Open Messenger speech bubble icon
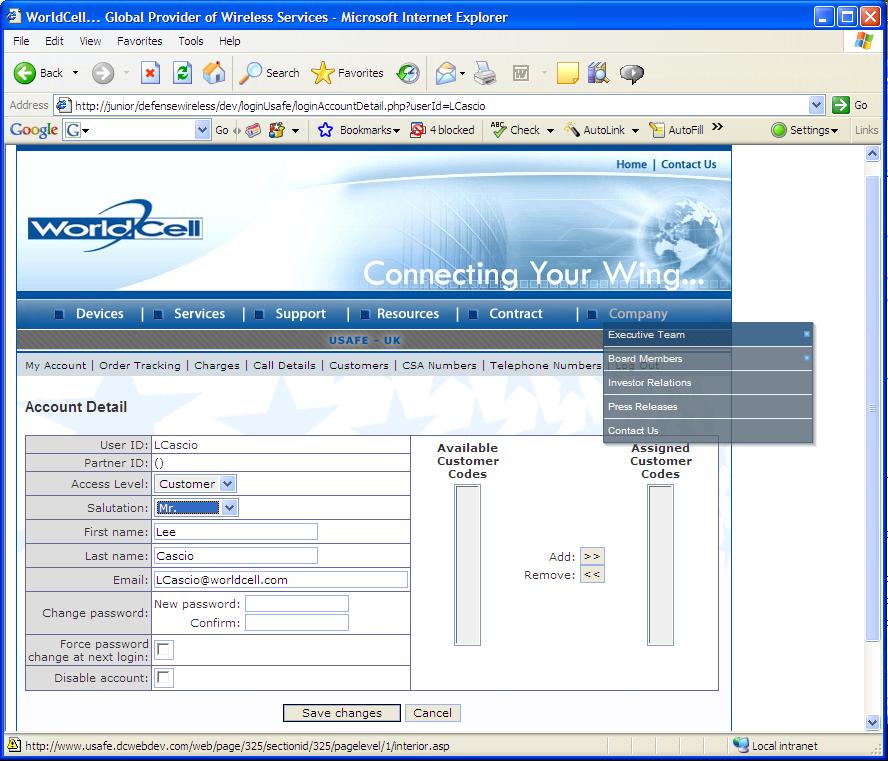The height and width of the screenshot is (761, 888). point(631,73)
